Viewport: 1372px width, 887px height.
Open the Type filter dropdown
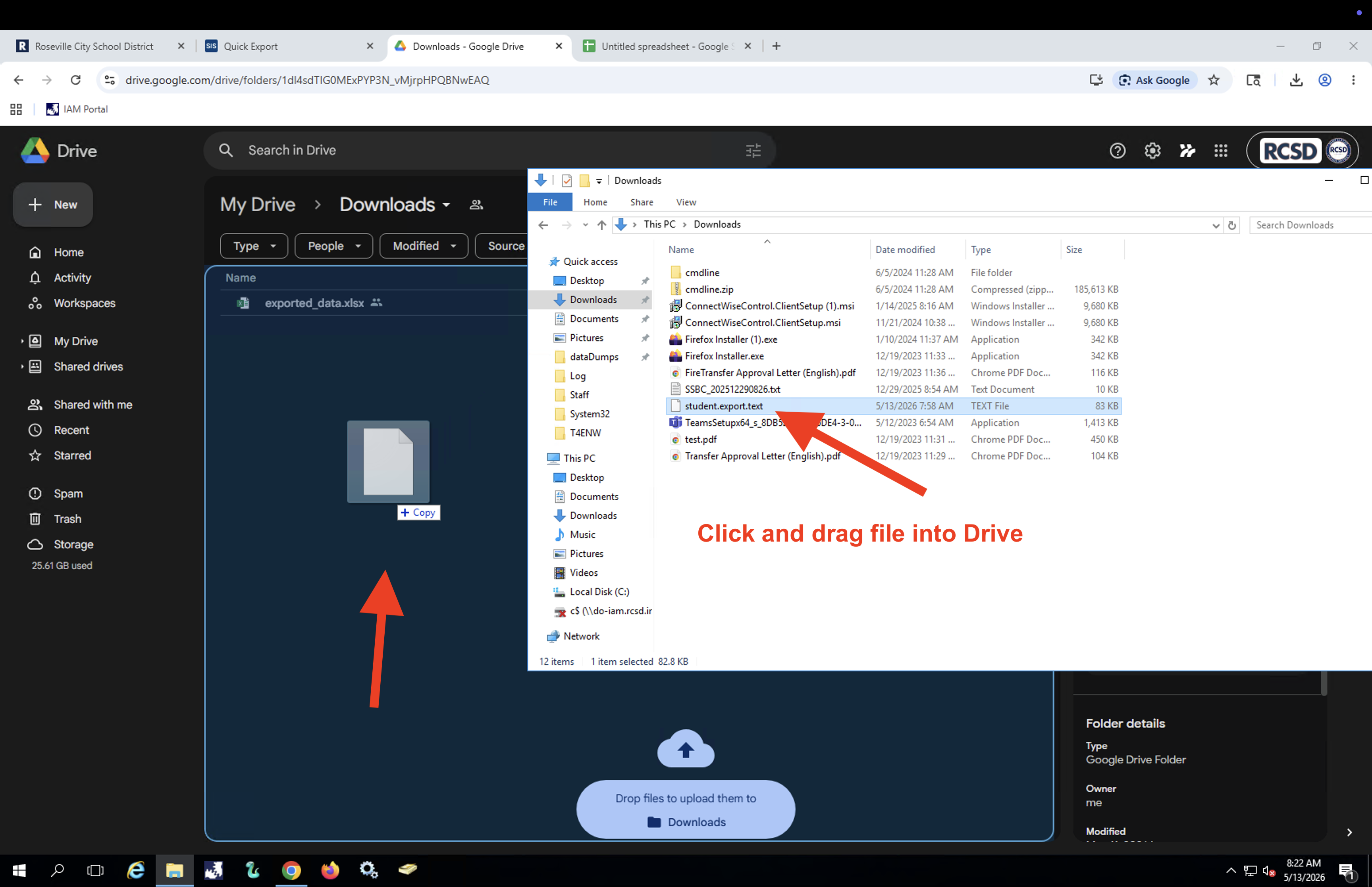pyautogui.click(x=254, y=246)
